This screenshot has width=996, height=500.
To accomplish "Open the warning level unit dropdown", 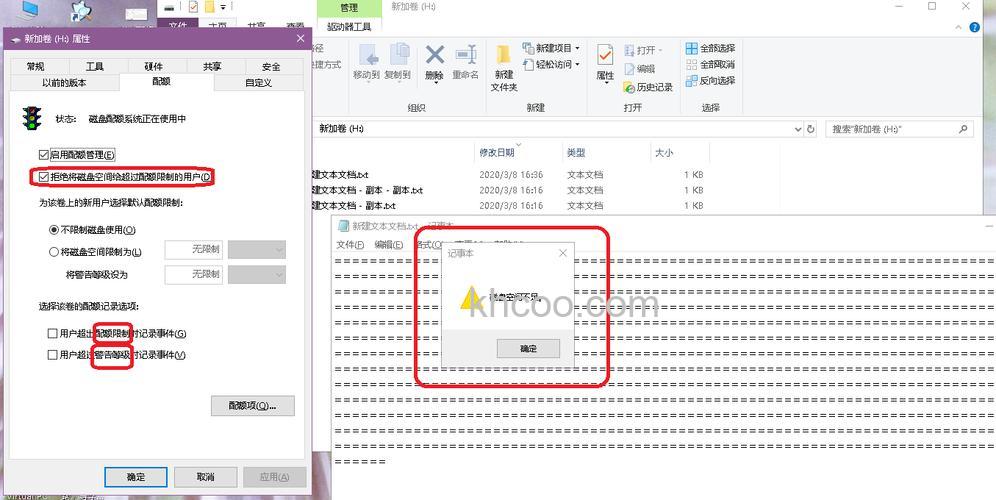I will click(x=257, y=274).
